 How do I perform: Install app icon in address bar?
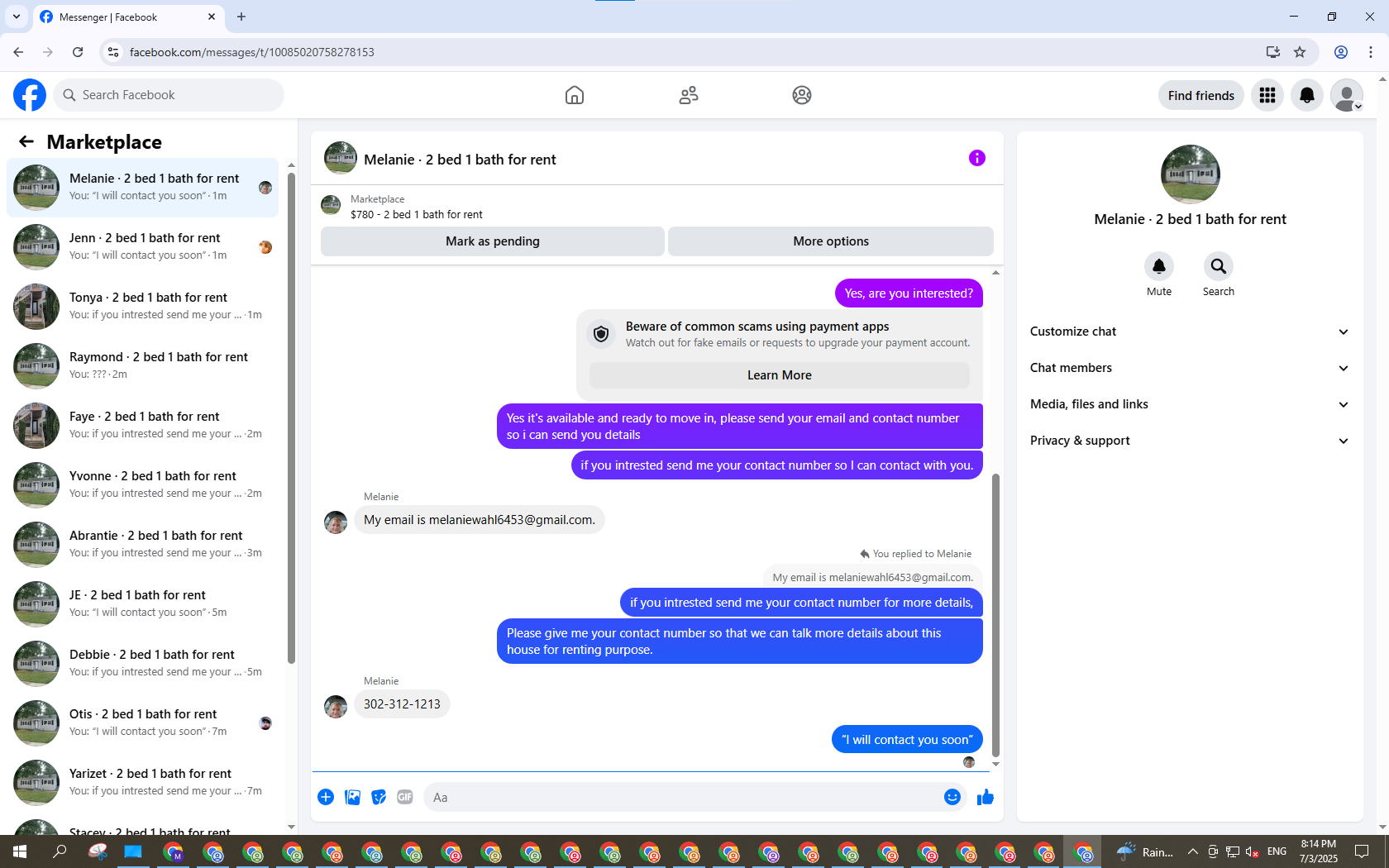click(1273, 52)
